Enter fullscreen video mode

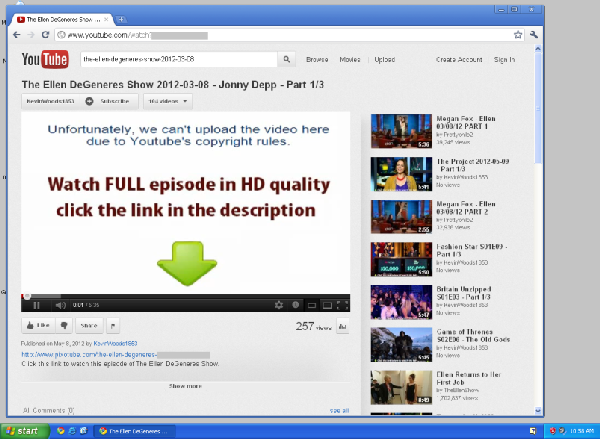(342, 305)
